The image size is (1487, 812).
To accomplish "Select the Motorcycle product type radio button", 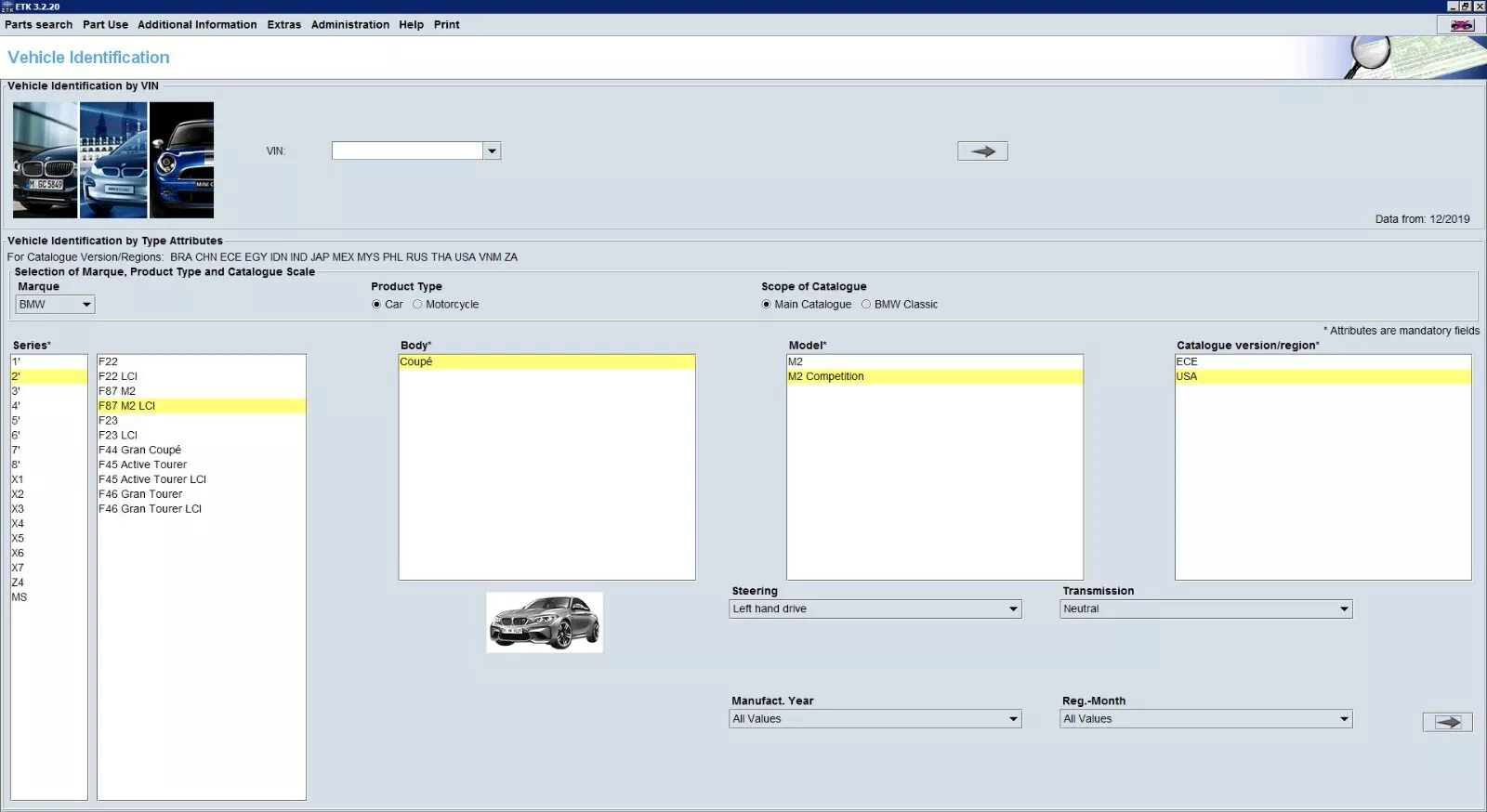I will point(417,305).
